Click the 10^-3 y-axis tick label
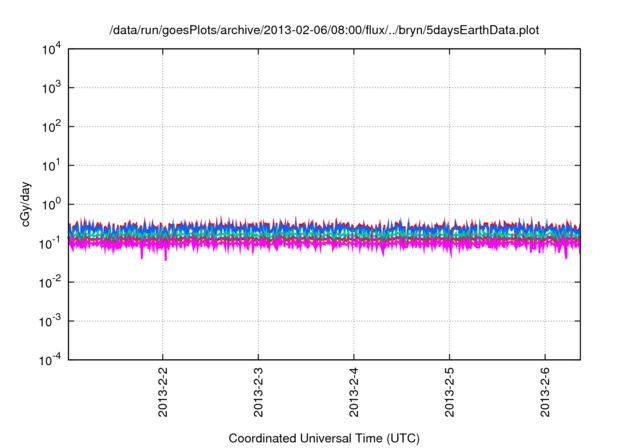Image resolution: width=640 pixels, height=448 pixels. [x=50, y=321]
